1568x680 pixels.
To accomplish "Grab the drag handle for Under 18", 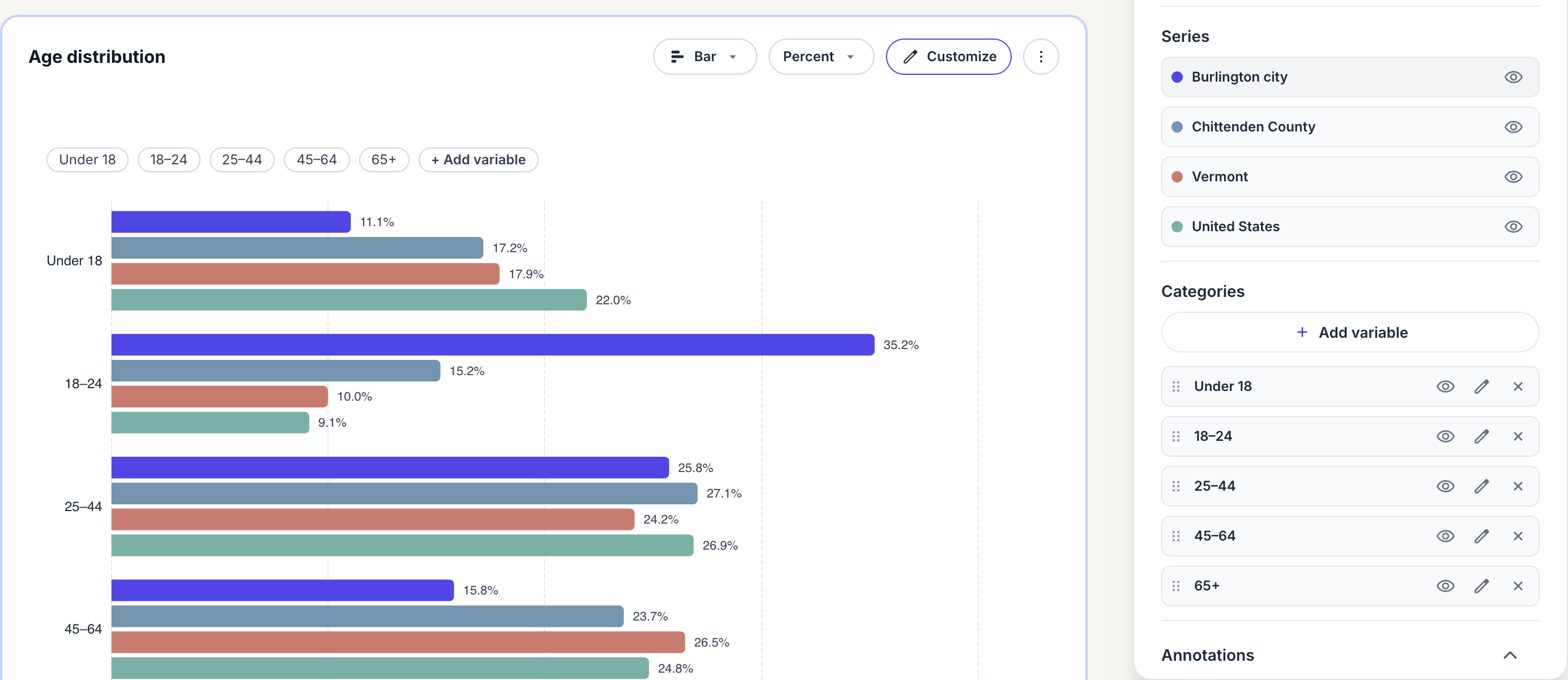I will tap(1176, 386).
